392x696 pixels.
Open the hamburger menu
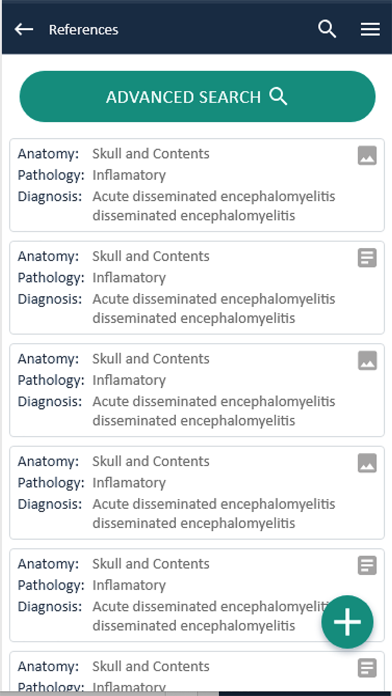click(370, 29)
